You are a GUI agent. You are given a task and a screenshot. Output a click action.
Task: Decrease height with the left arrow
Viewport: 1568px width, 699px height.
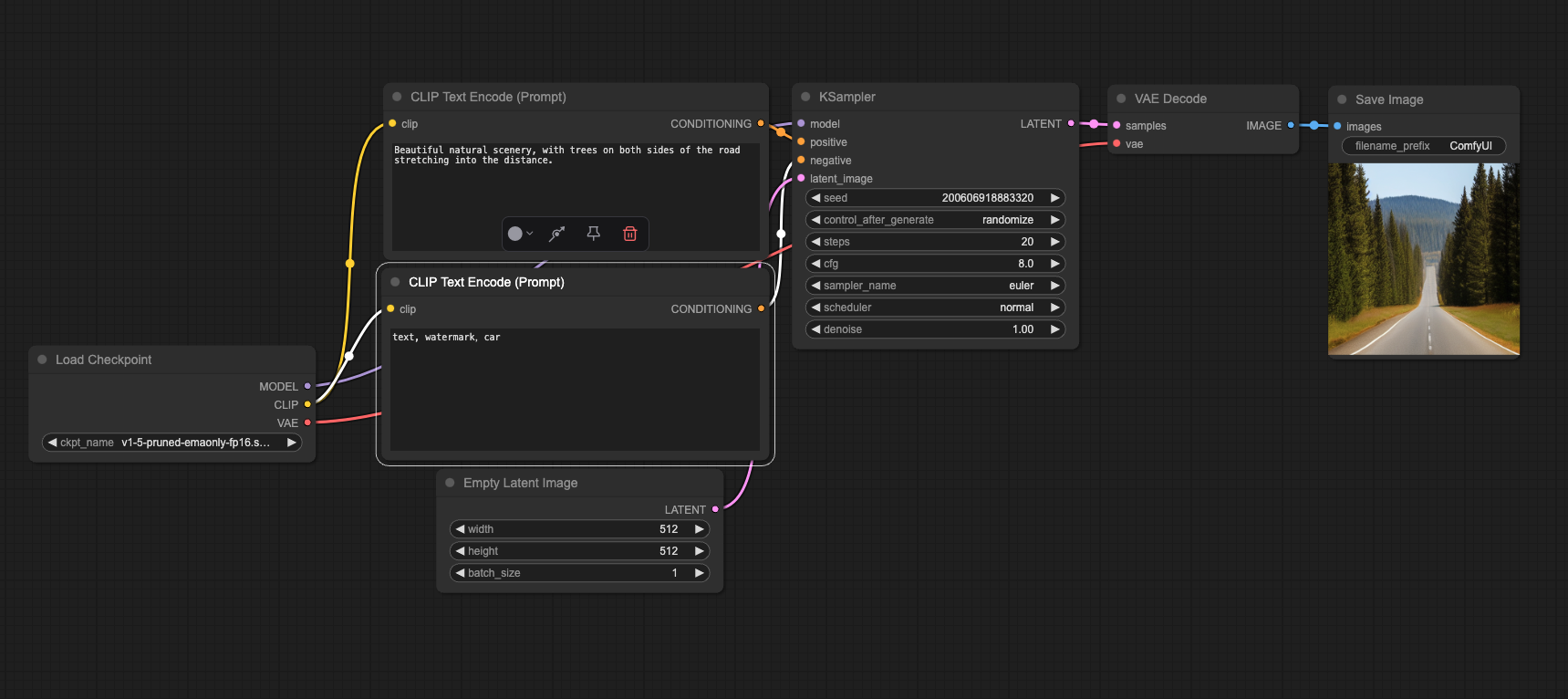460,551
